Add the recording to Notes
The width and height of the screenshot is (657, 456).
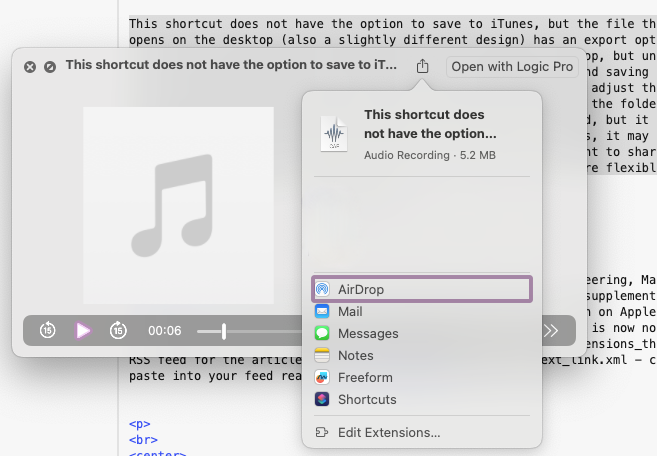pyautogui.click(x=422, y=355)
